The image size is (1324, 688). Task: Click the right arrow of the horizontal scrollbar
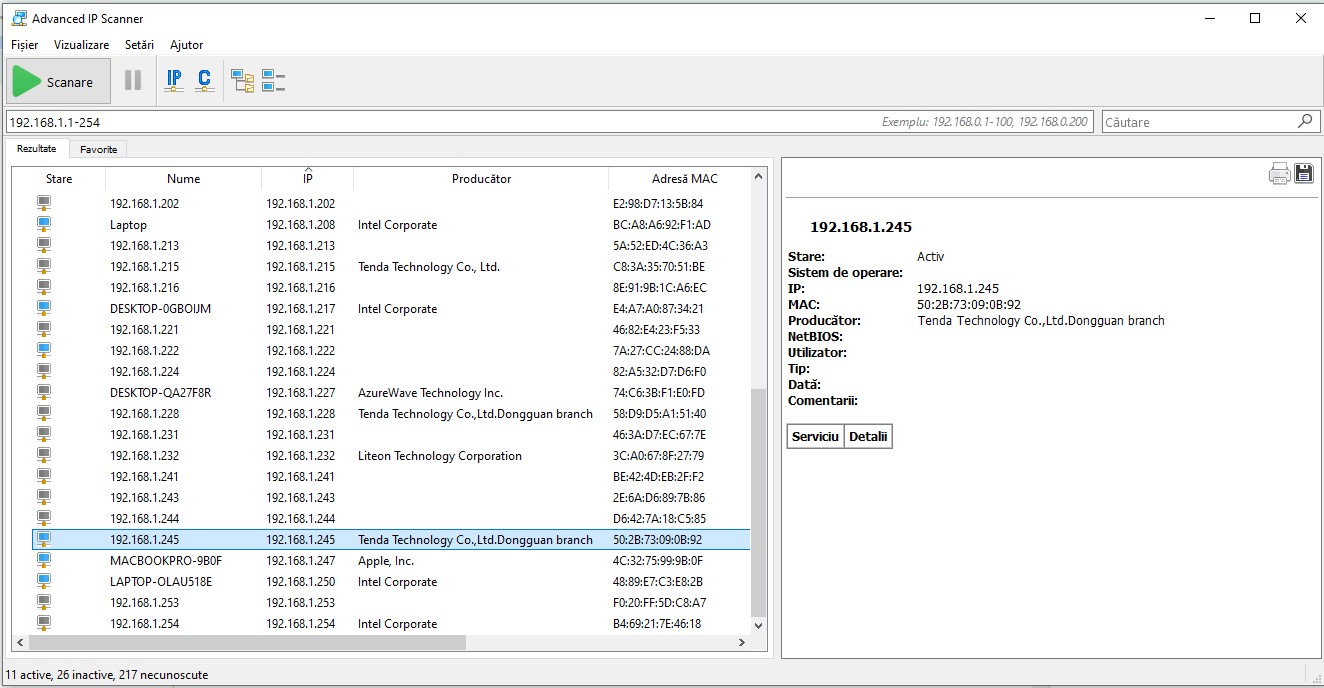point(741,643)
